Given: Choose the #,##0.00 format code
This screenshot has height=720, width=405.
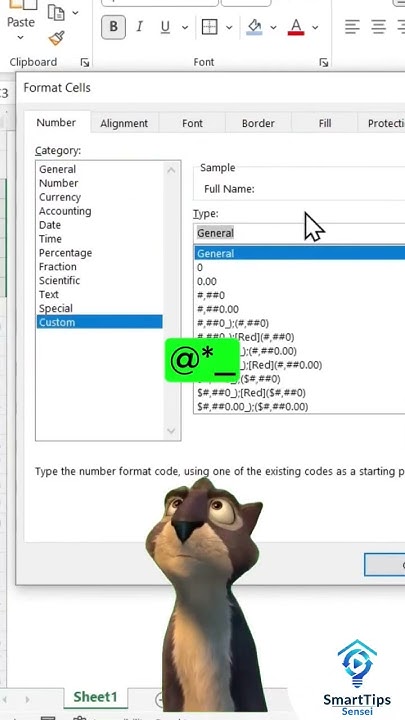Looking at the screenshot, I should point(299,309).
